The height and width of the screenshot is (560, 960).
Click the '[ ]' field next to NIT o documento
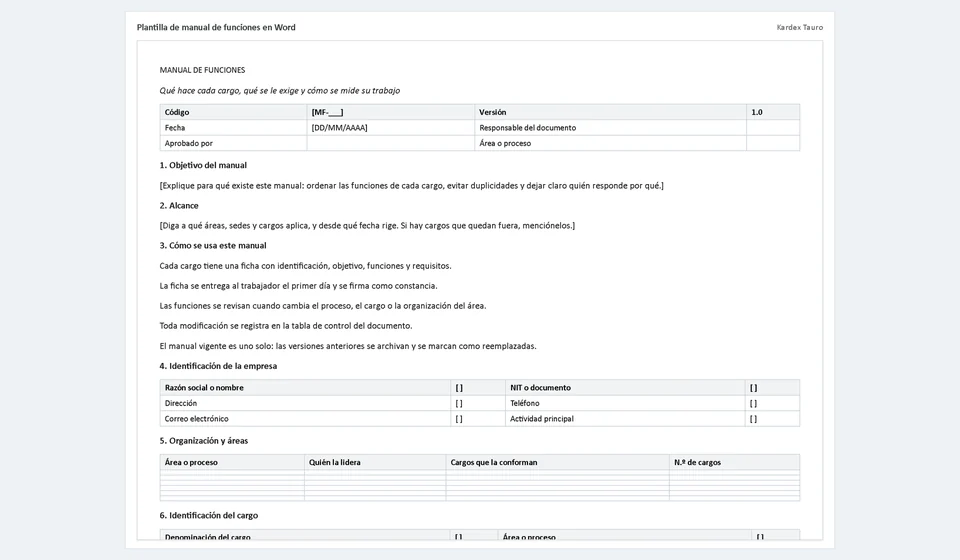click(x=772, y=387)
